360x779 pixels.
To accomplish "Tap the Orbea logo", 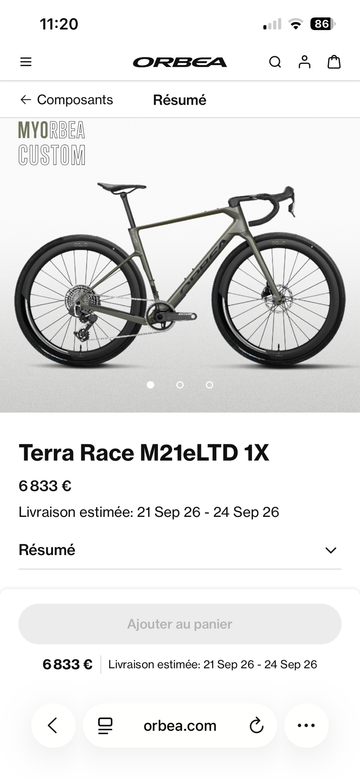I will (180, 62).
